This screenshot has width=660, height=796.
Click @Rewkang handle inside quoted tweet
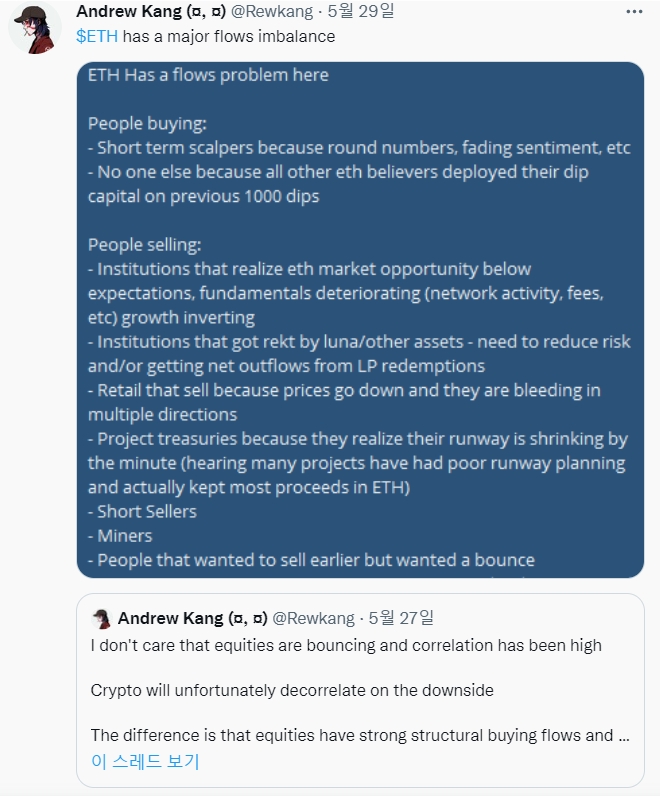coord(314,618)
